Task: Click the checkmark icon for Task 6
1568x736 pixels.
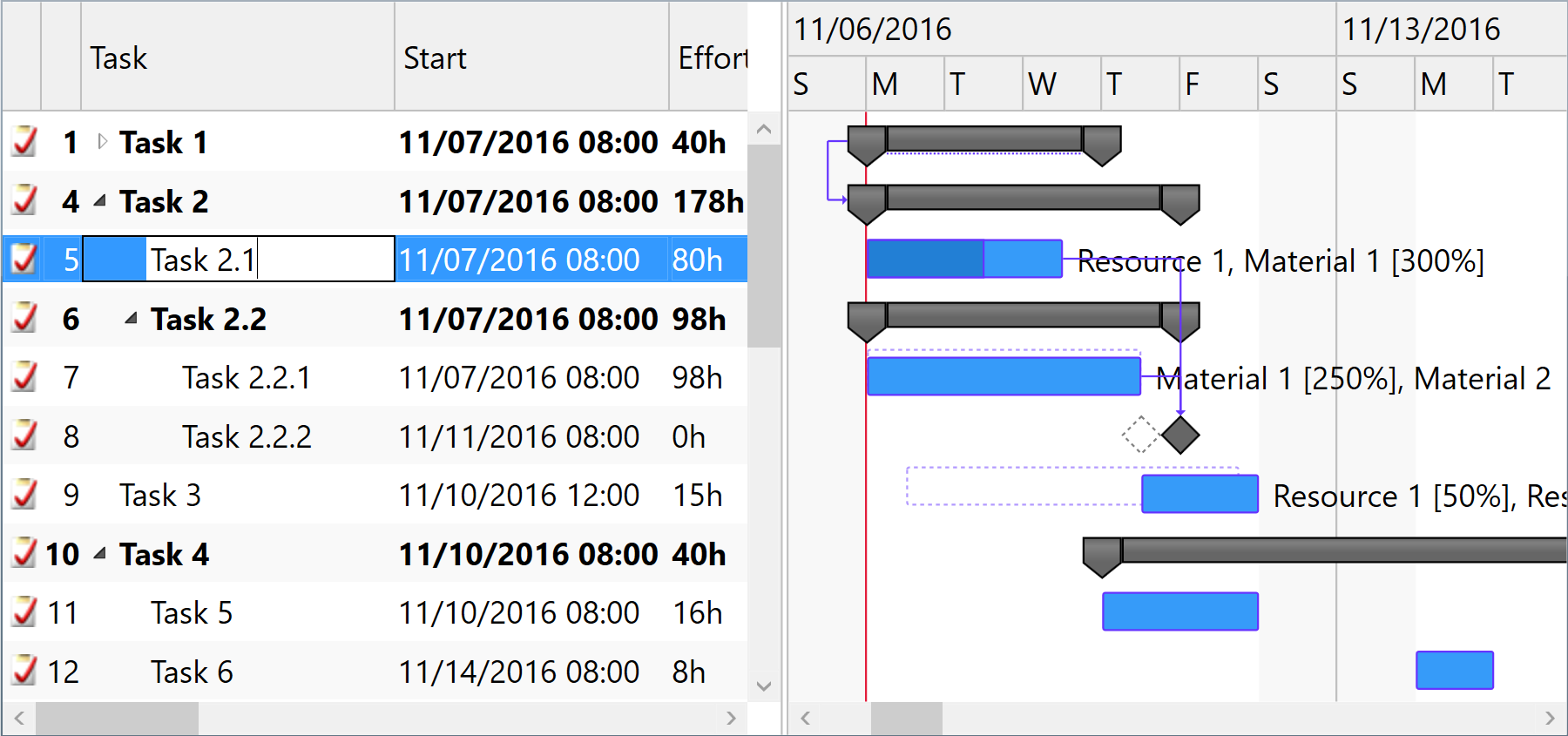Action: (x=24, y=672)
